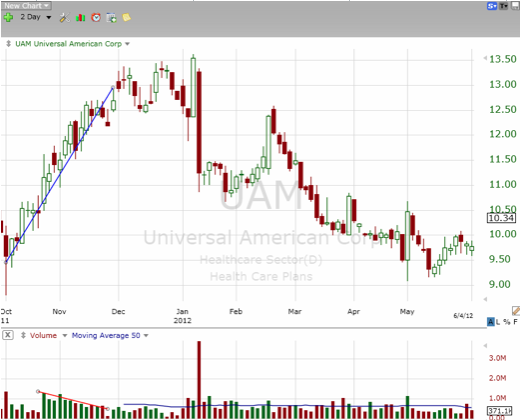The height and width of the screenshot is (420, 520).
Task: Expand the Moving Average 50 dropdown arrow
Action: (146, 336)
